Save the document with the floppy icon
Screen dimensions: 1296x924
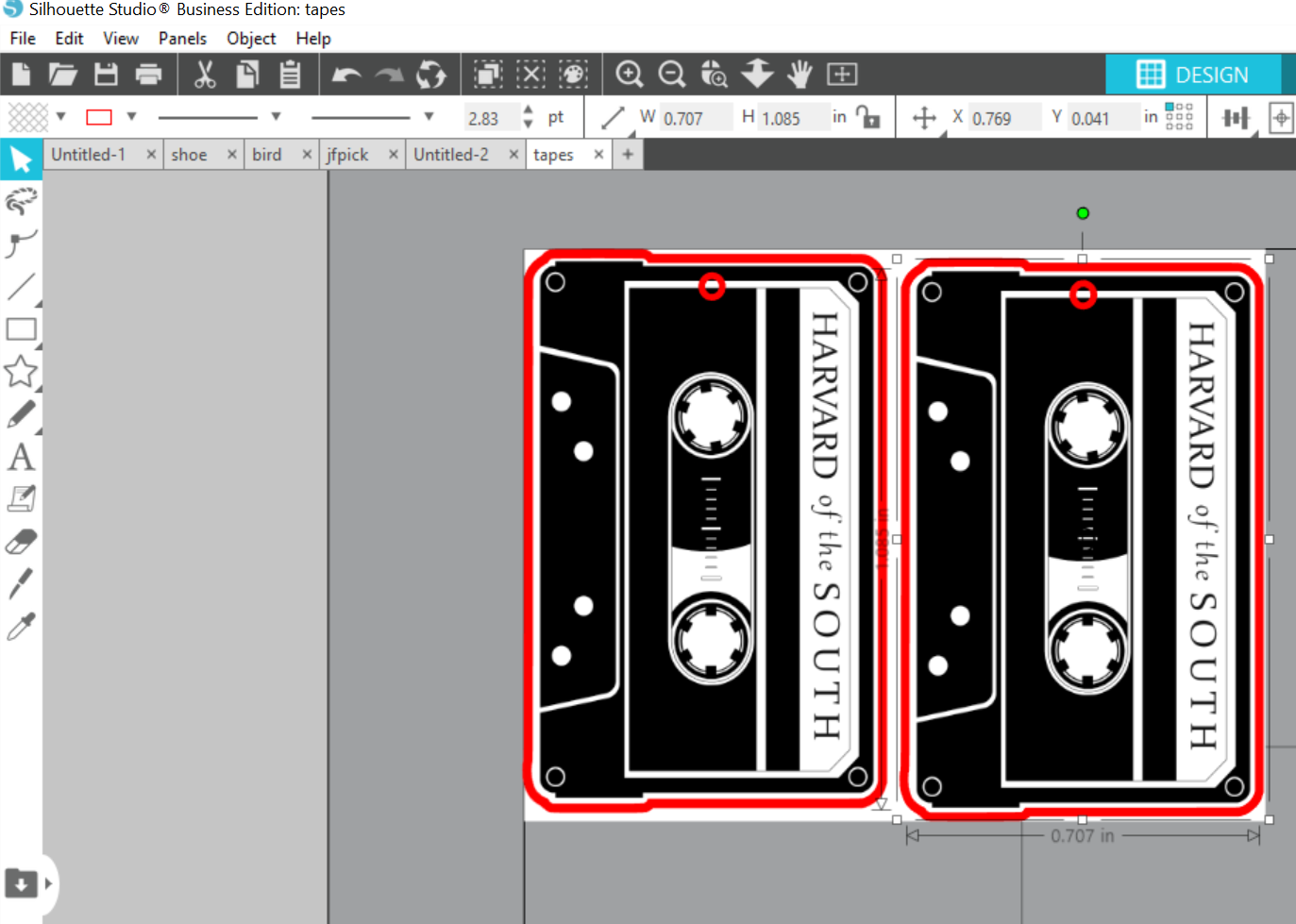106,74
